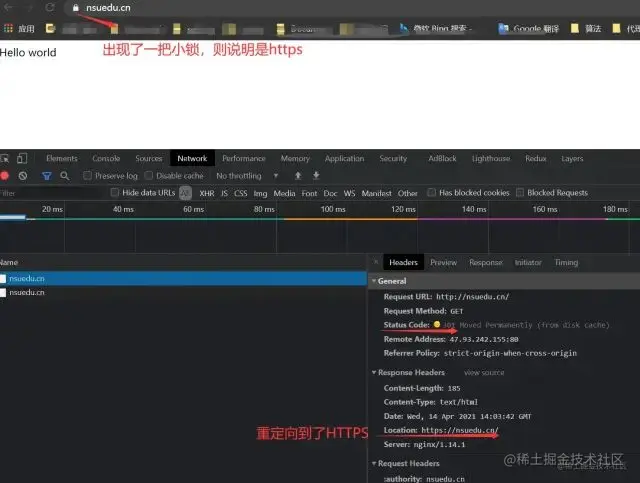The height and width of the screenshot is (483, 640).
Task: Open the Layers tab
Action: pos(572,158)
